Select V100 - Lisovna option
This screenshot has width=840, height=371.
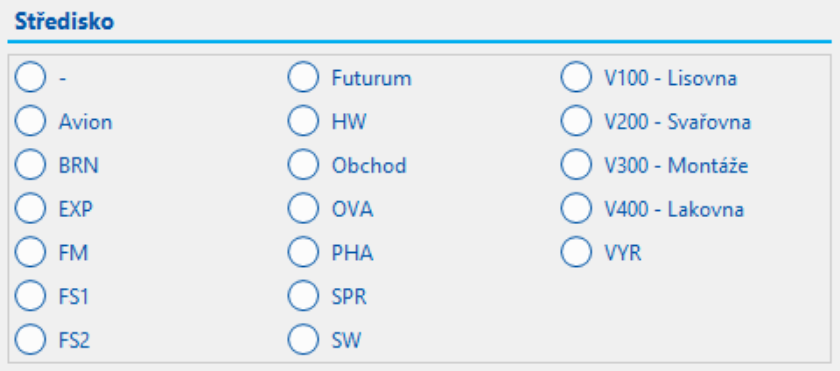[576, 77]
